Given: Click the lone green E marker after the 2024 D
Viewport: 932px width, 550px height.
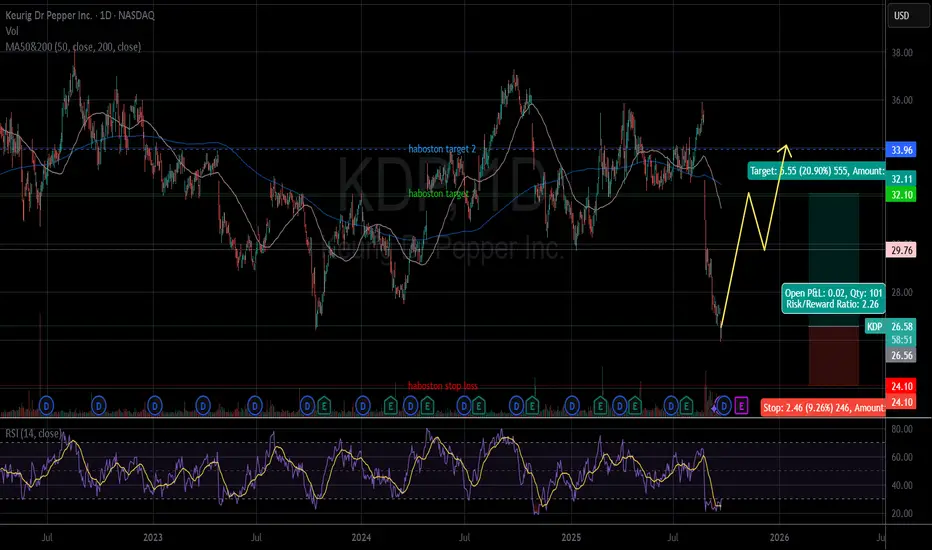Looking at the screenshot, I should (x=391, y=406).
